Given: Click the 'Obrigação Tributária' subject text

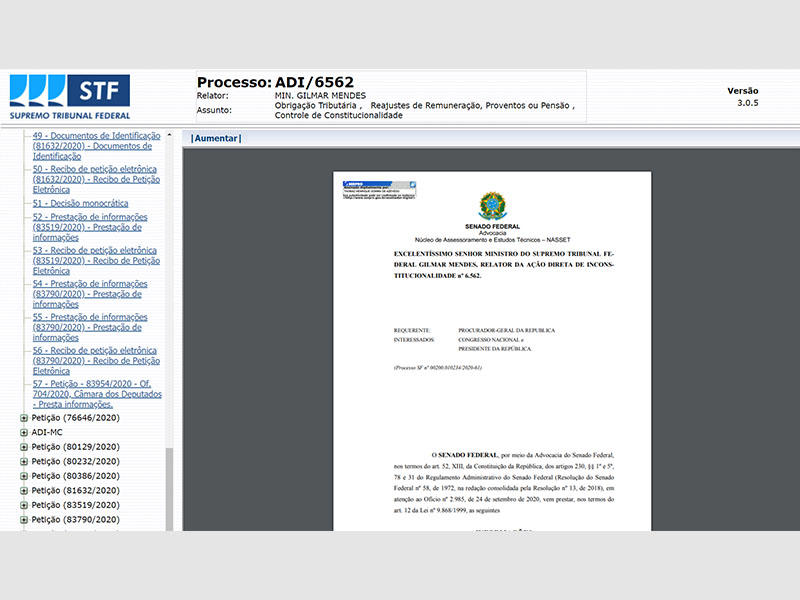Looking at the screenshot, I should 315,106.
